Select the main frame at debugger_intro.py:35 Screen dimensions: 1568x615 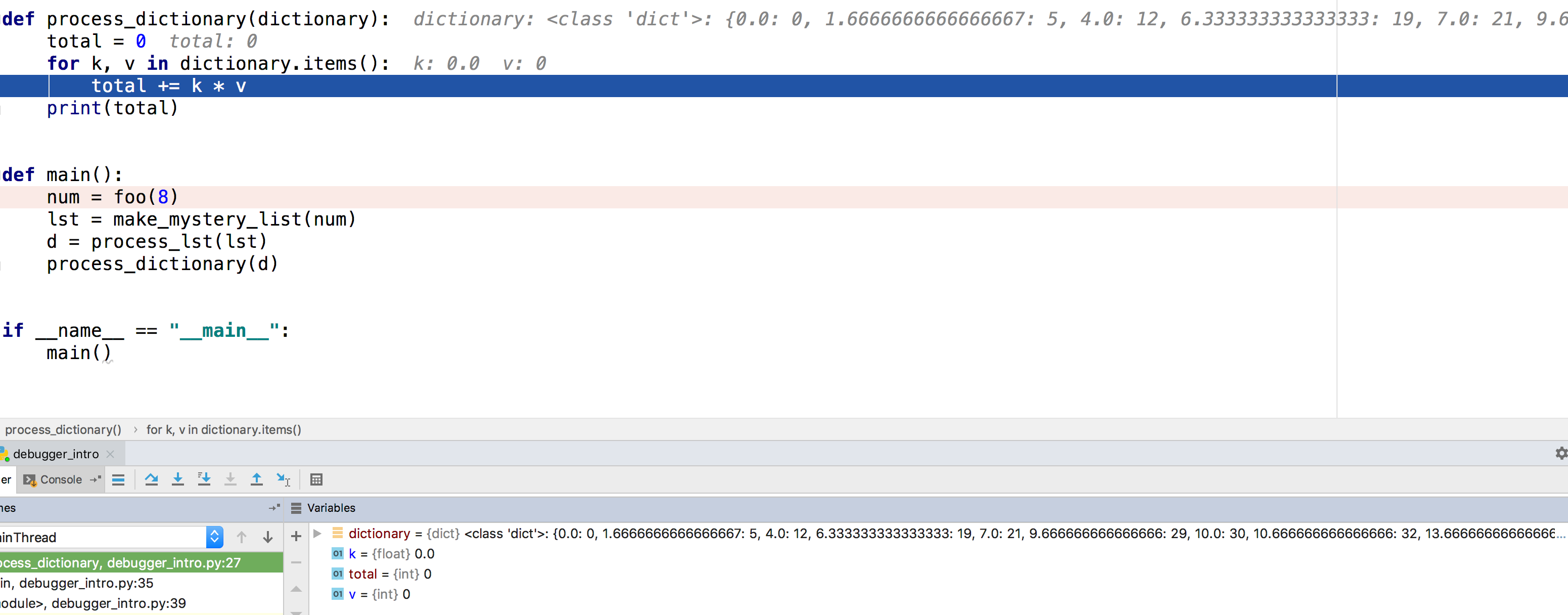click(x=141, y=583)
